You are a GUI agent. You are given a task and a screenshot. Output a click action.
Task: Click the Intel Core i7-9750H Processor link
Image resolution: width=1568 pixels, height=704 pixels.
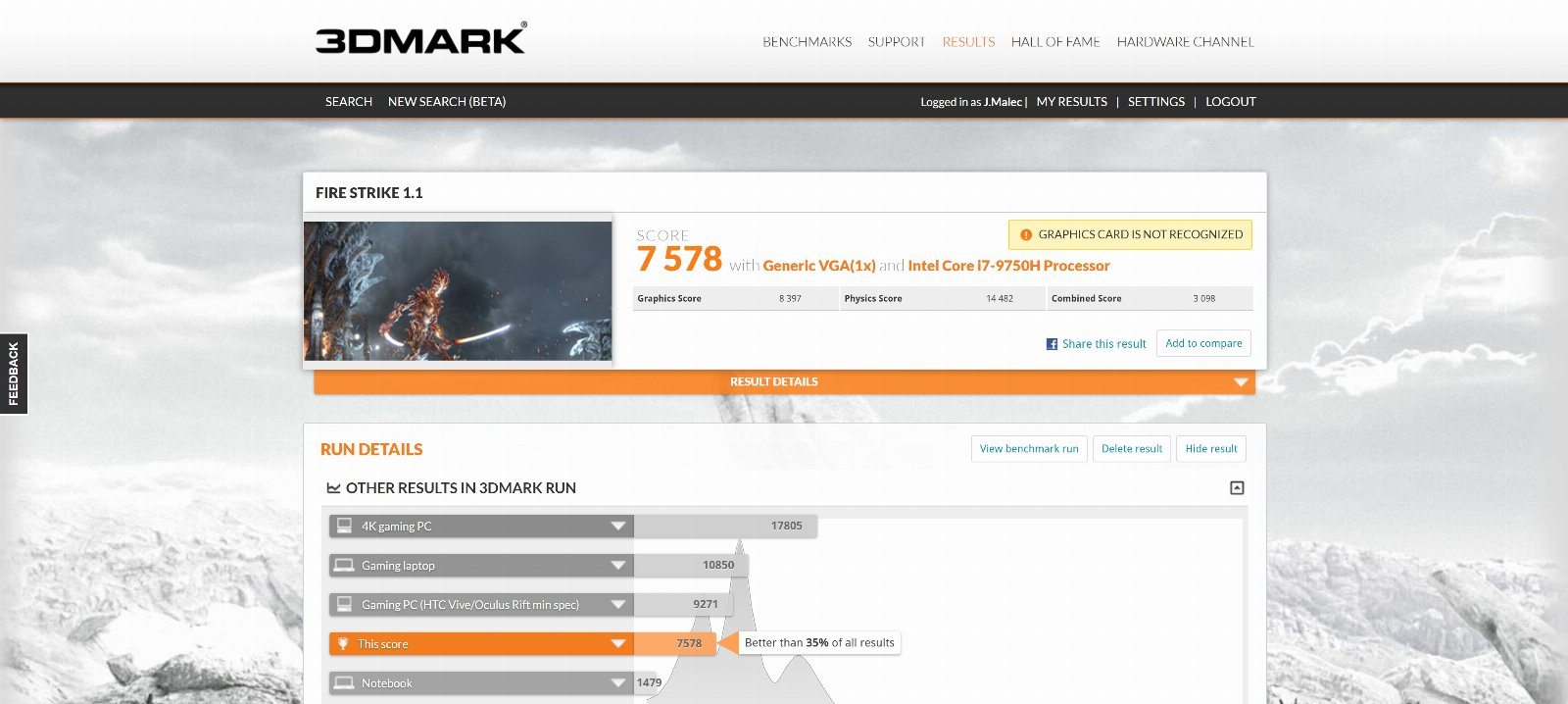pos(1008,266)
